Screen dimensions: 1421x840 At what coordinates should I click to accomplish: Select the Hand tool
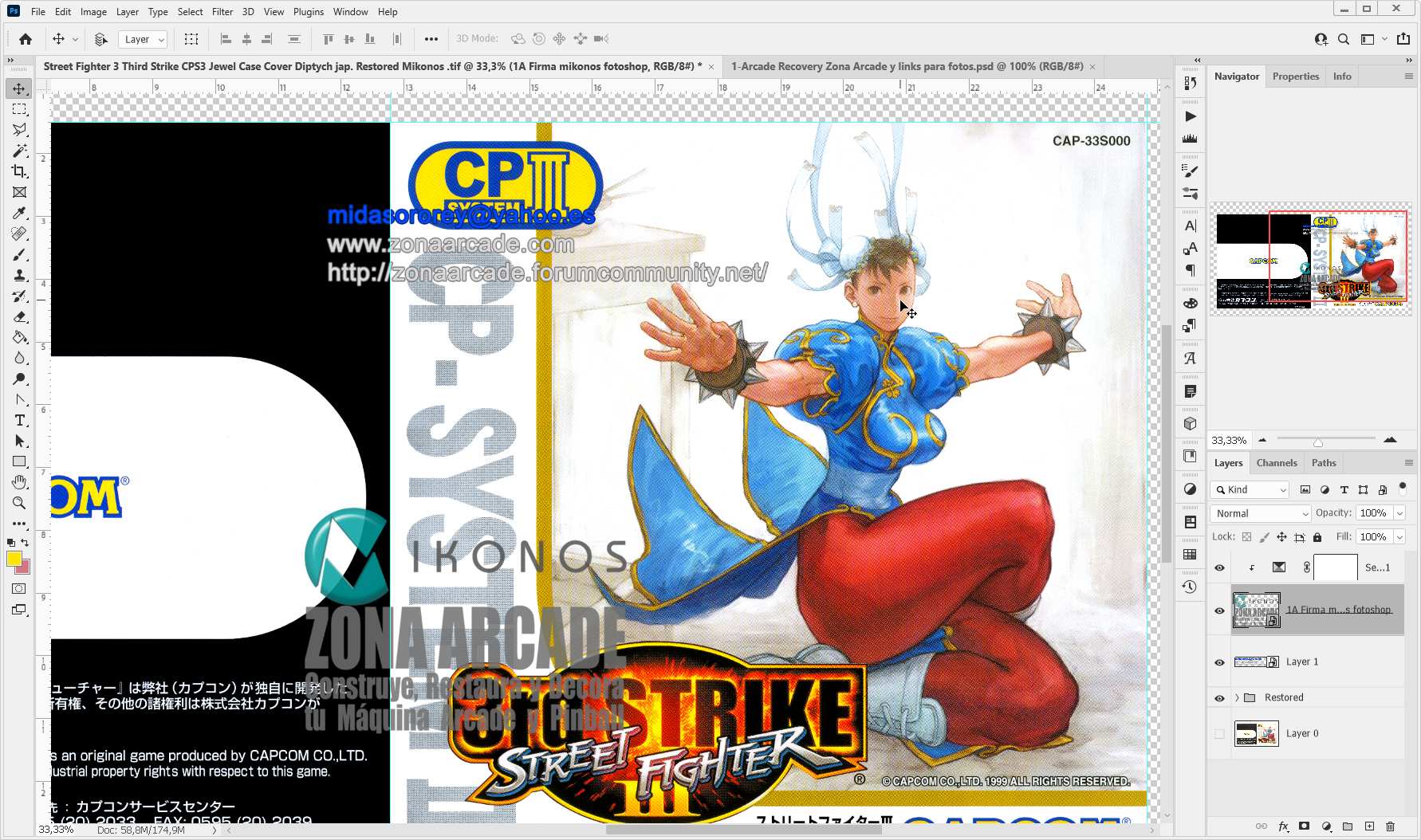click(18, 481)
